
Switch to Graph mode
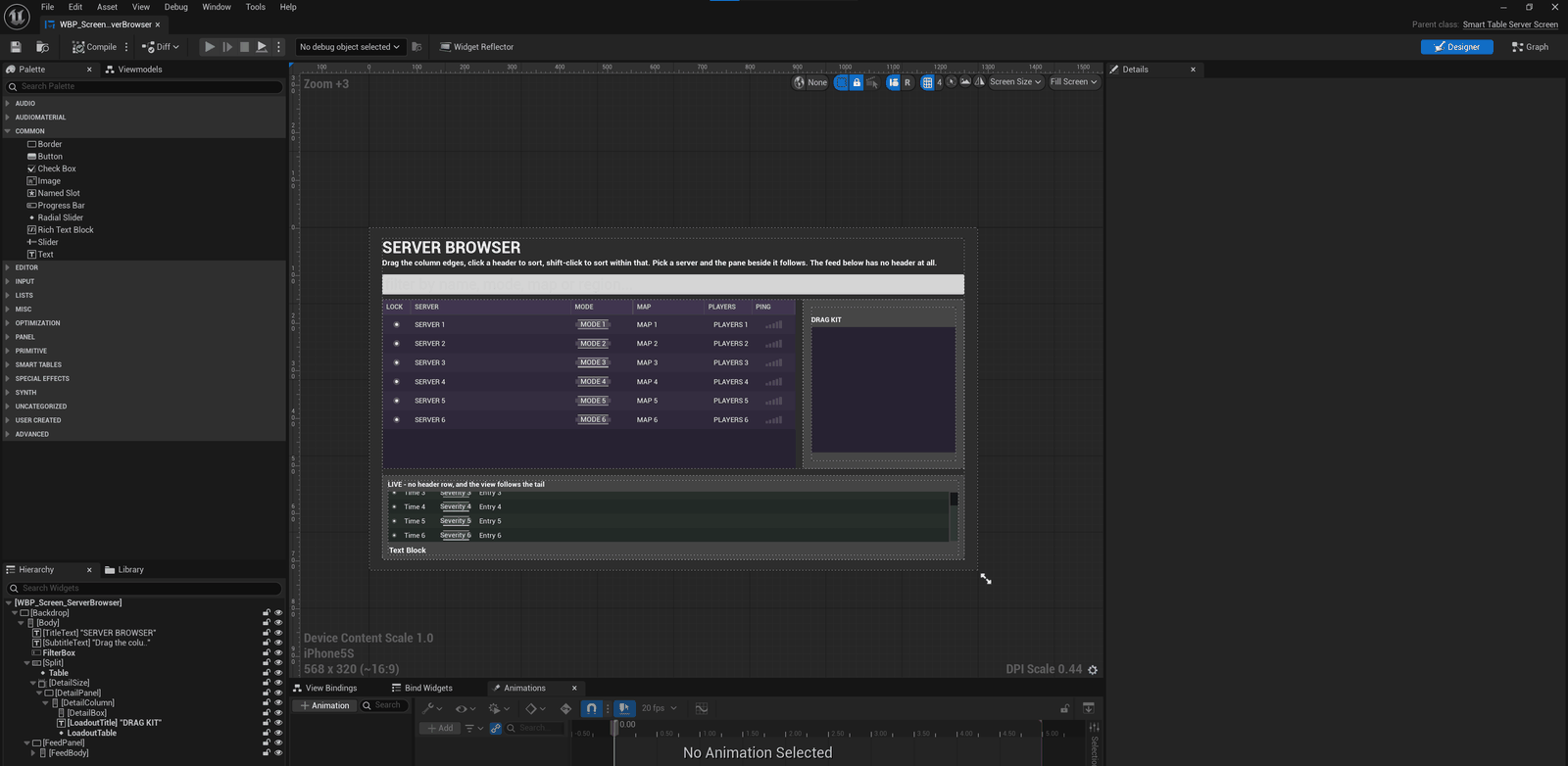pyautogui.click(x=1531, y=47)
